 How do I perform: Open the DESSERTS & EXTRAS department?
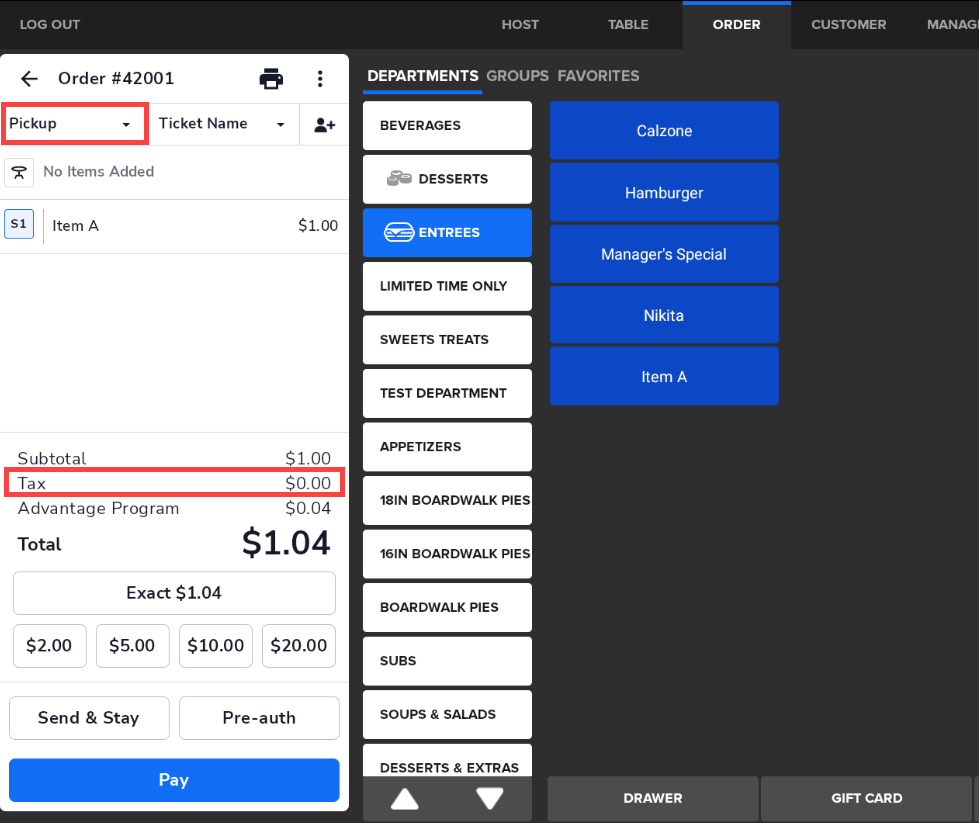[x=447, y=761]
